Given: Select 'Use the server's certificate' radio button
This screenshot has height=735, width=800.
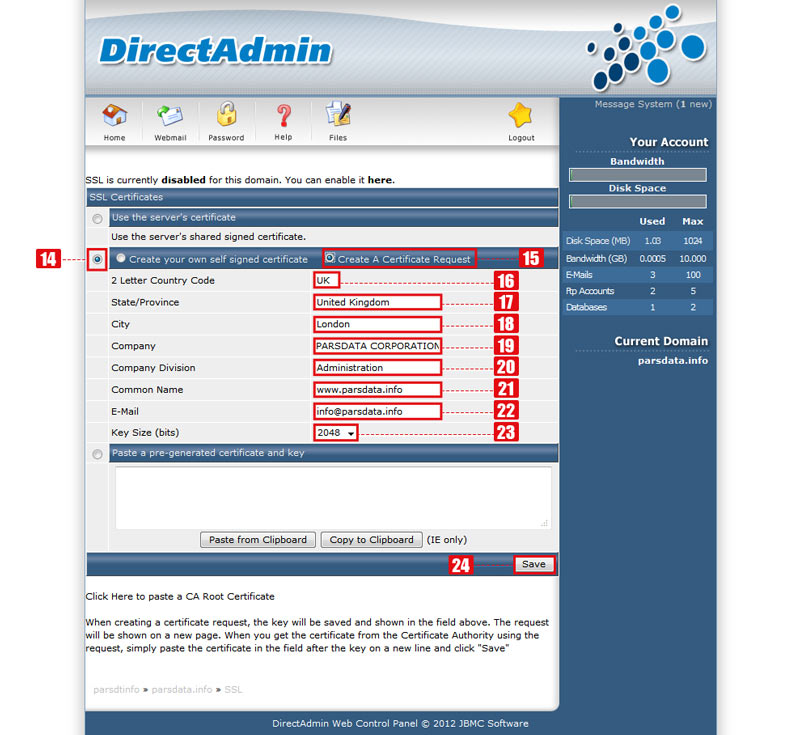Looking at the screenshot, I should 97,219.
